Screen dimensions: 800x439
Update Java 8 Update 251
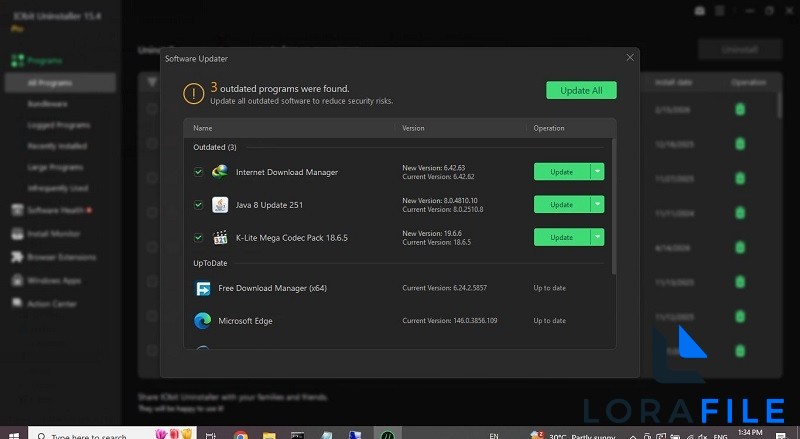pyautogui.click(x=562, y=204)
